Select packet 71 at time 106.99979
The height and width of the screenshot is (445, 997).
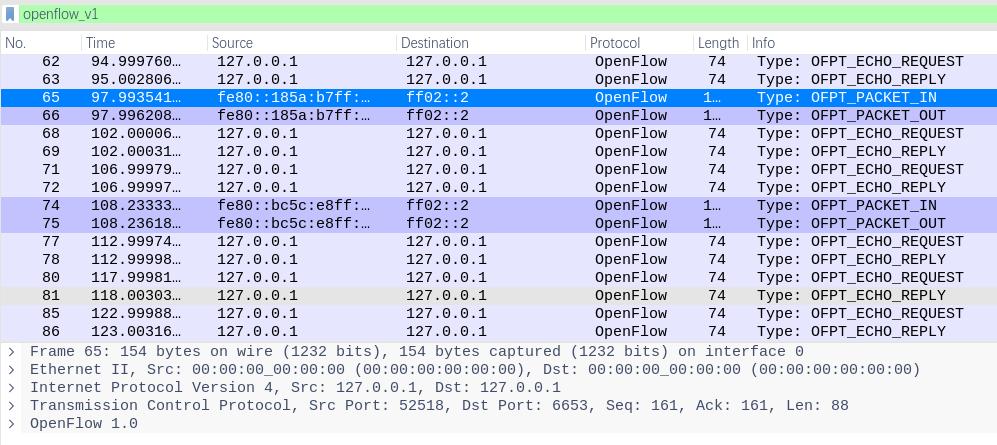tap(498, 170)
